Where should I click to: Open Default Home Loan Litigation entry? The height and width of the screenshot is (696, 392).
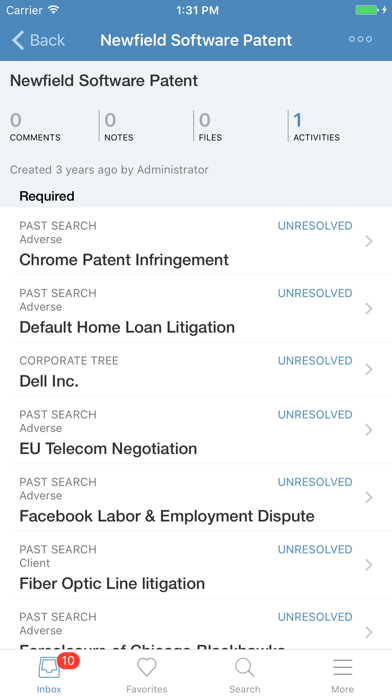(x=196, y=308)
